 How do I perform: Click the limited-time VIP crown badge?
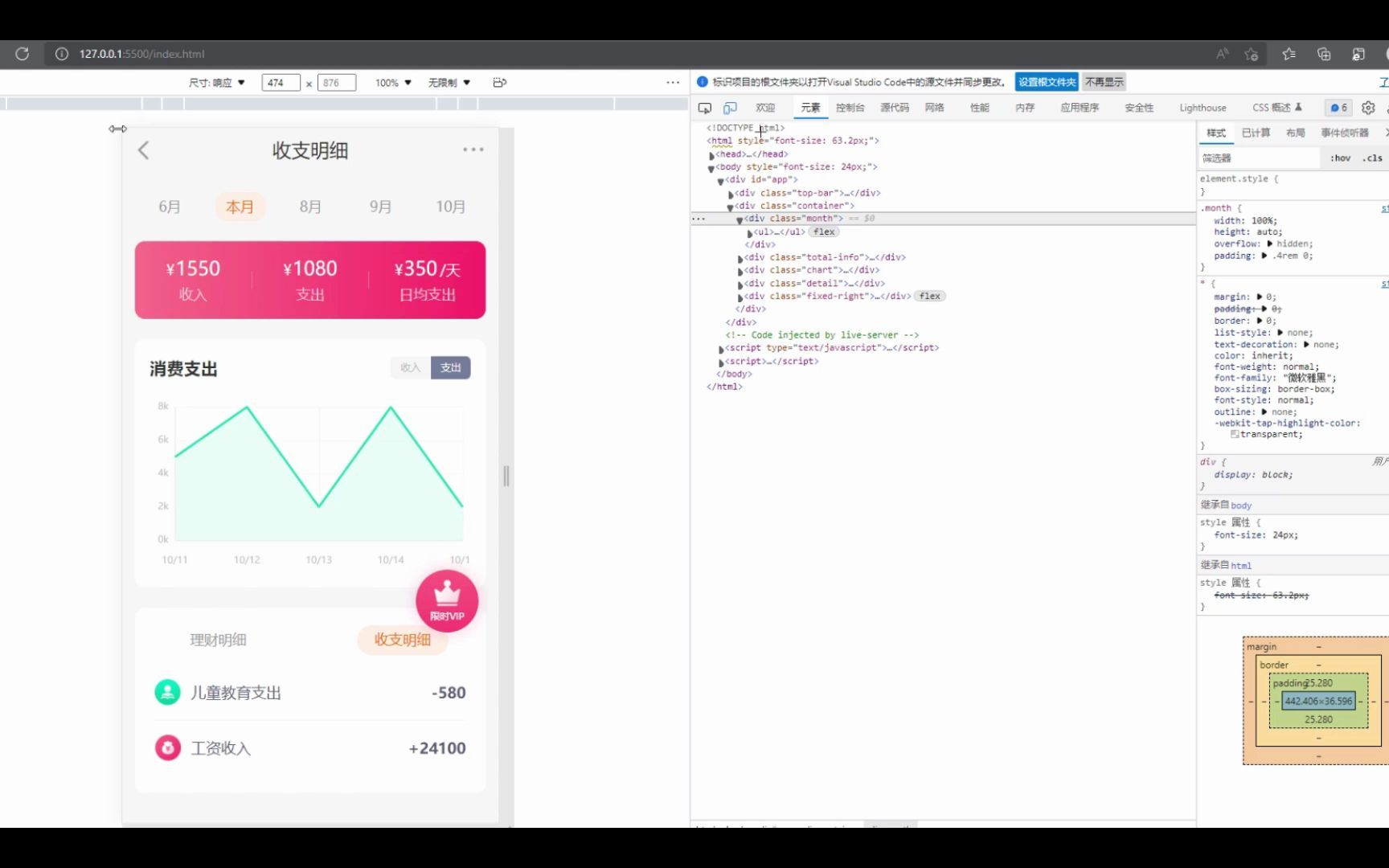point(447,599)
